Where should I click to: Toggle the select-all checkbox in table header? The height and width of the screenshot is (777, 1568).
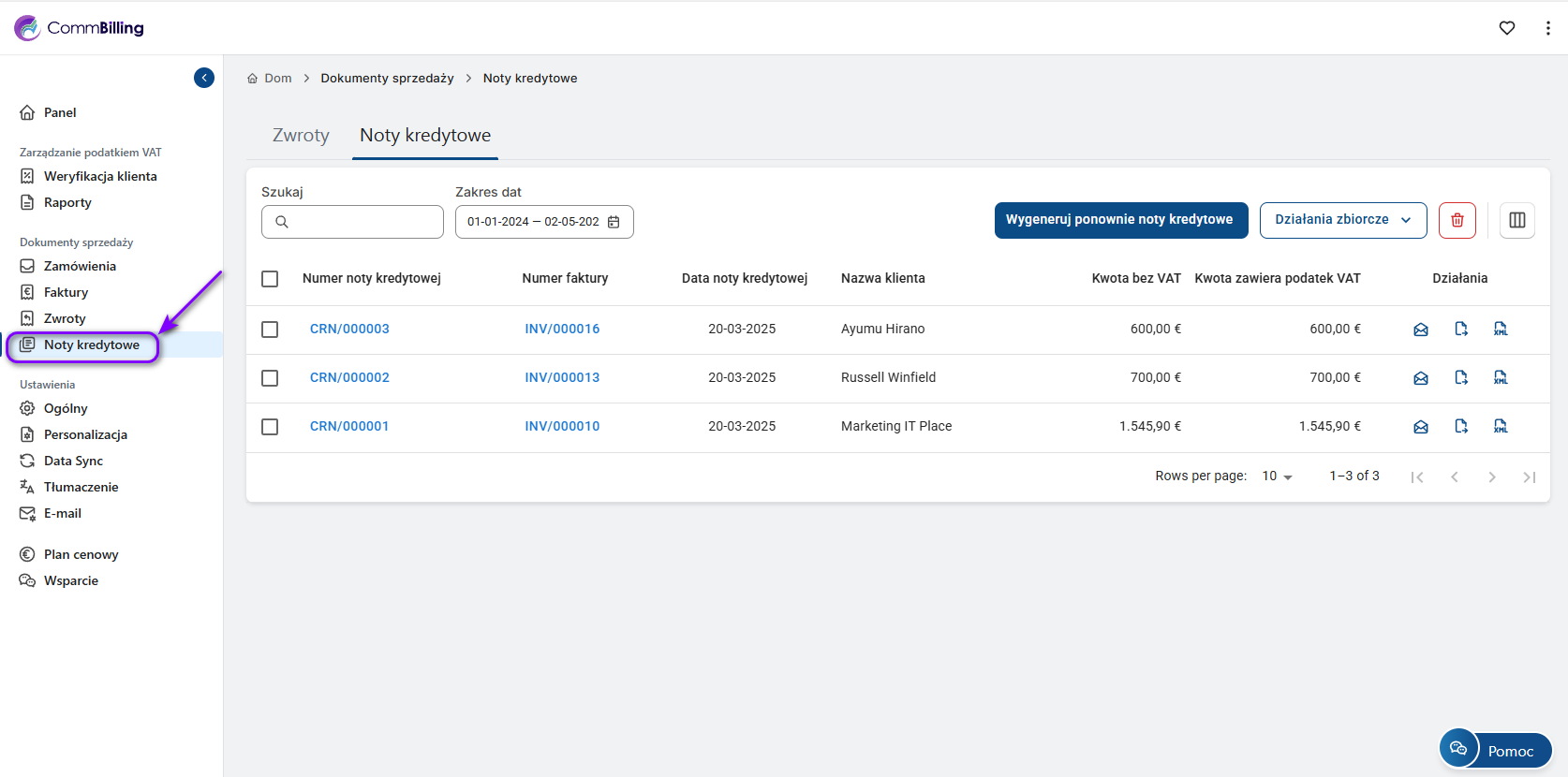click(270, 279)
